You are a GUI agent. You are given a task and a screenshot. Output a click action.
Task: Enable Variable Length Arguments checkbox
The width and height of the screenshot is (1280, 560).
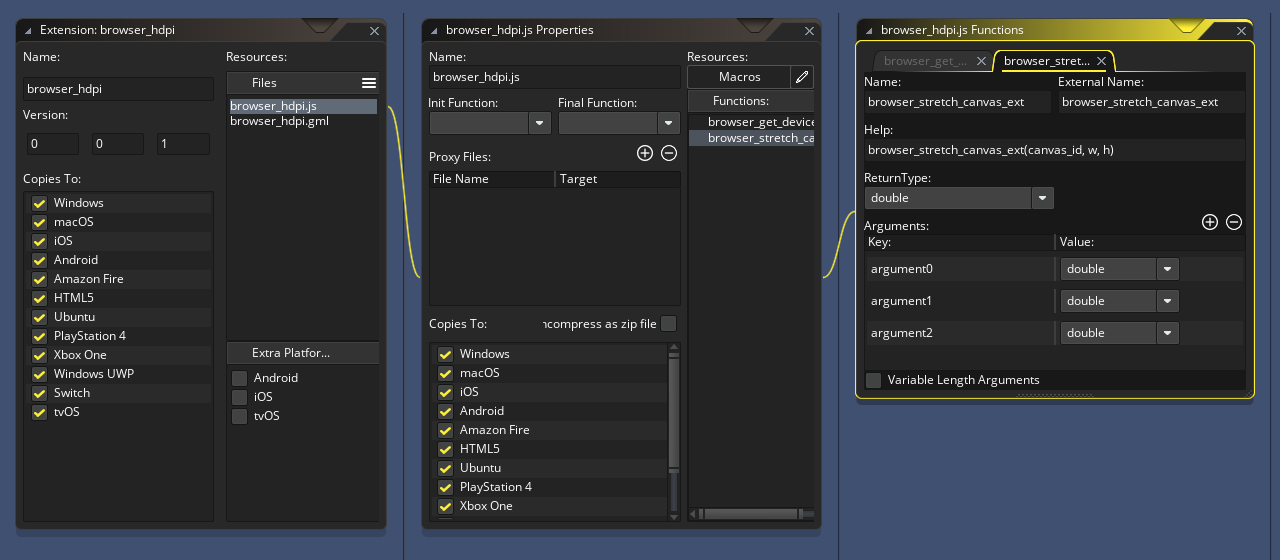click(x=874, y=380)
